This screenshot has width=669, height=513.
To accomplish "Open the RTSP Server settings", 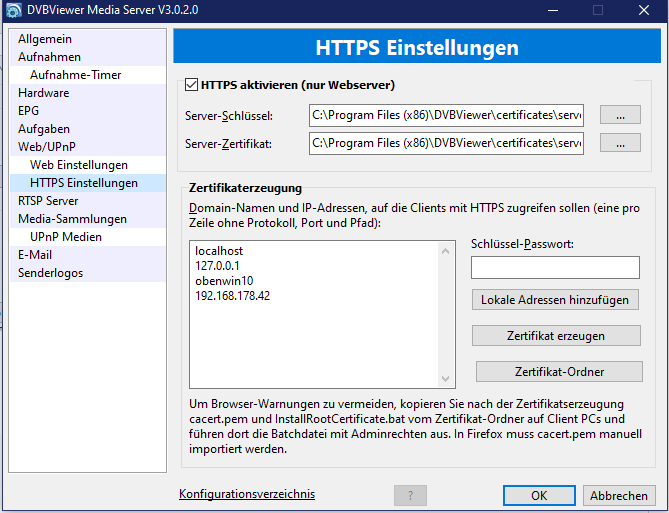I will (x=87, y=201).
